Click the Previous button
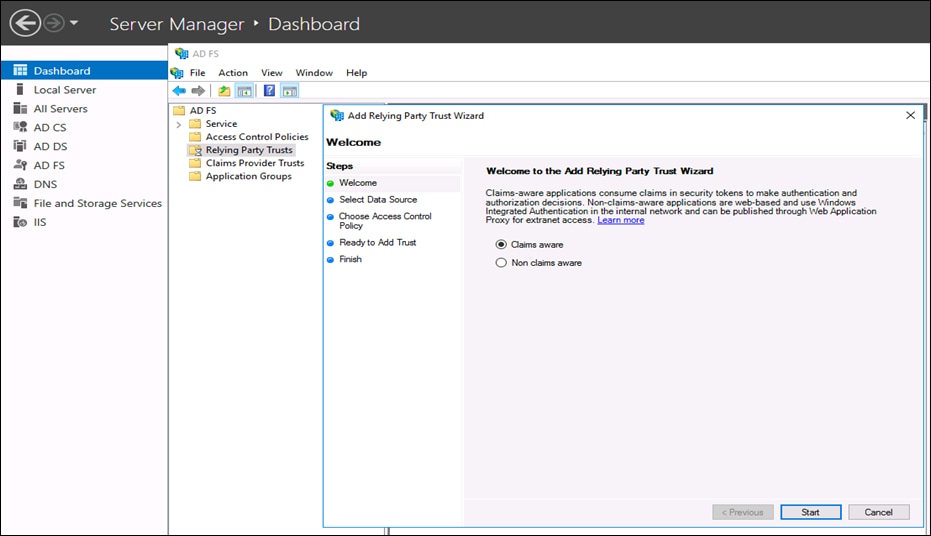 [x=743, y=512]
